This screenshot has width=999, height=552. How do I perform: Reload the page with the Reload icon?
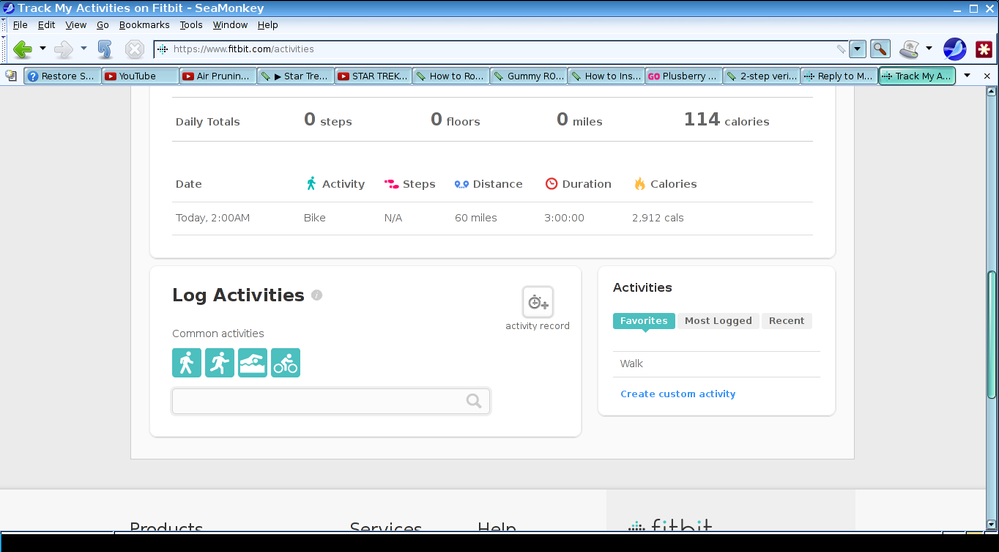pyautogui.click(x=104, y=49)
